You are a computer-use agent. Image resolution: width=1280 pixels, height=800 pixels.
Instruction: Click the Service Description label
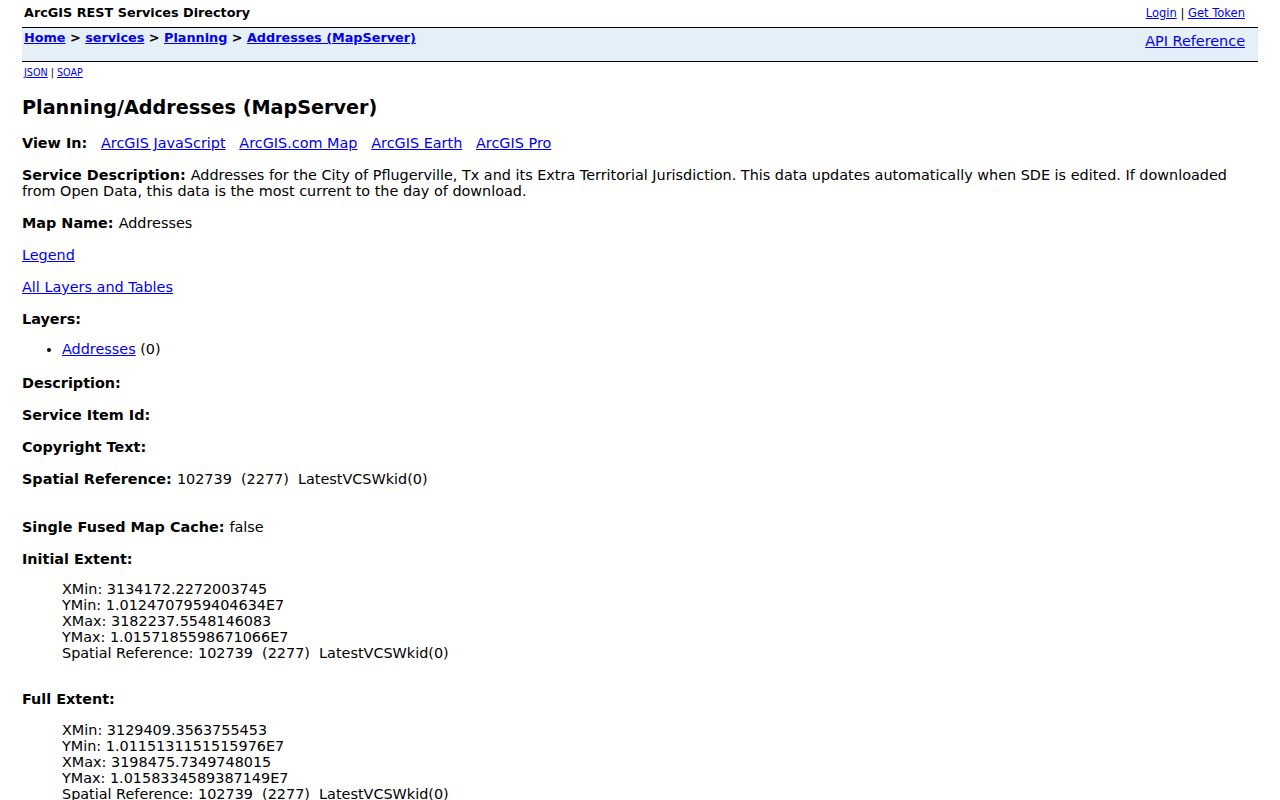coord(104,175)
